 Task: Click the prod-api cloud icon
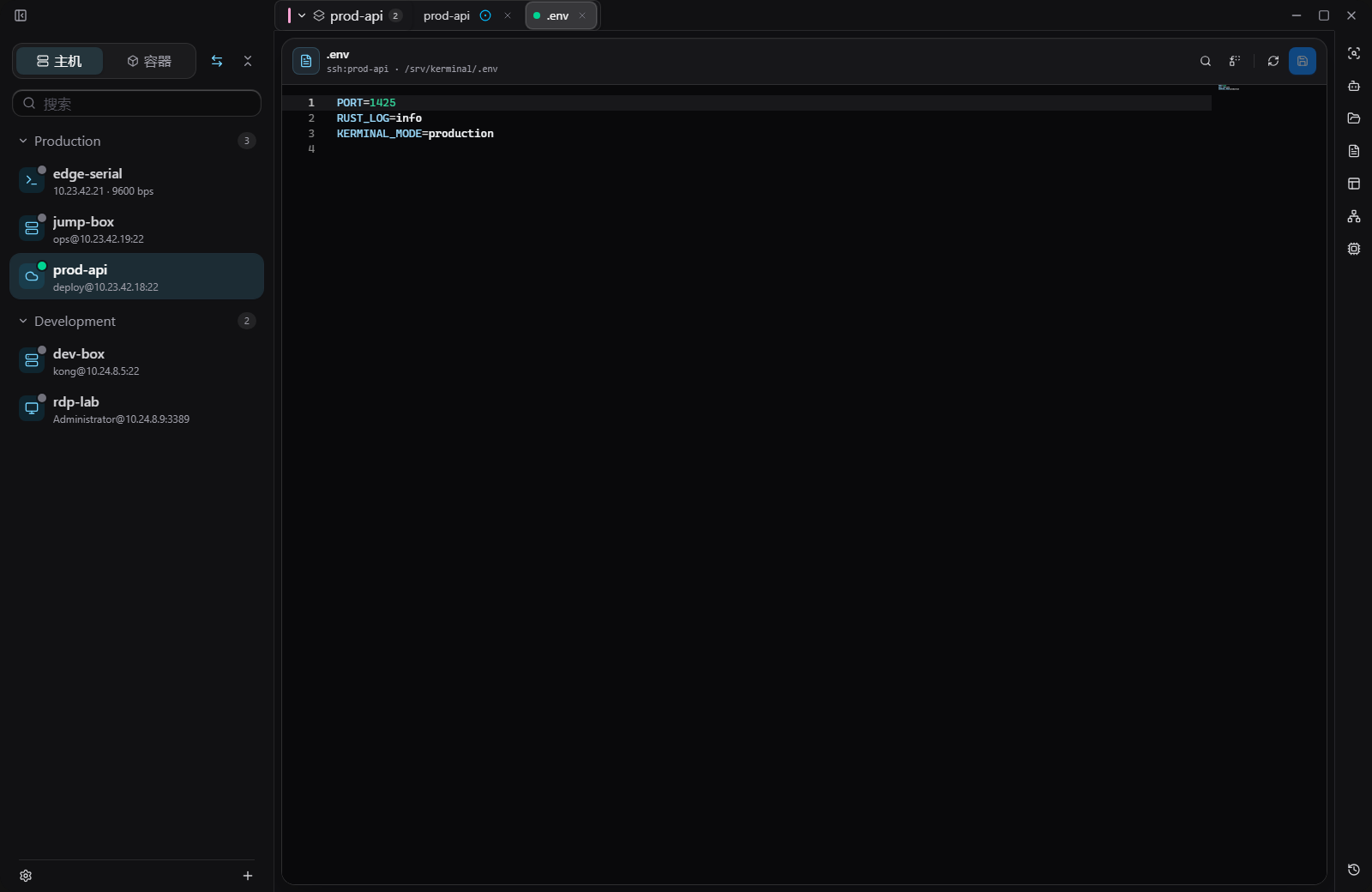[32, 276]
